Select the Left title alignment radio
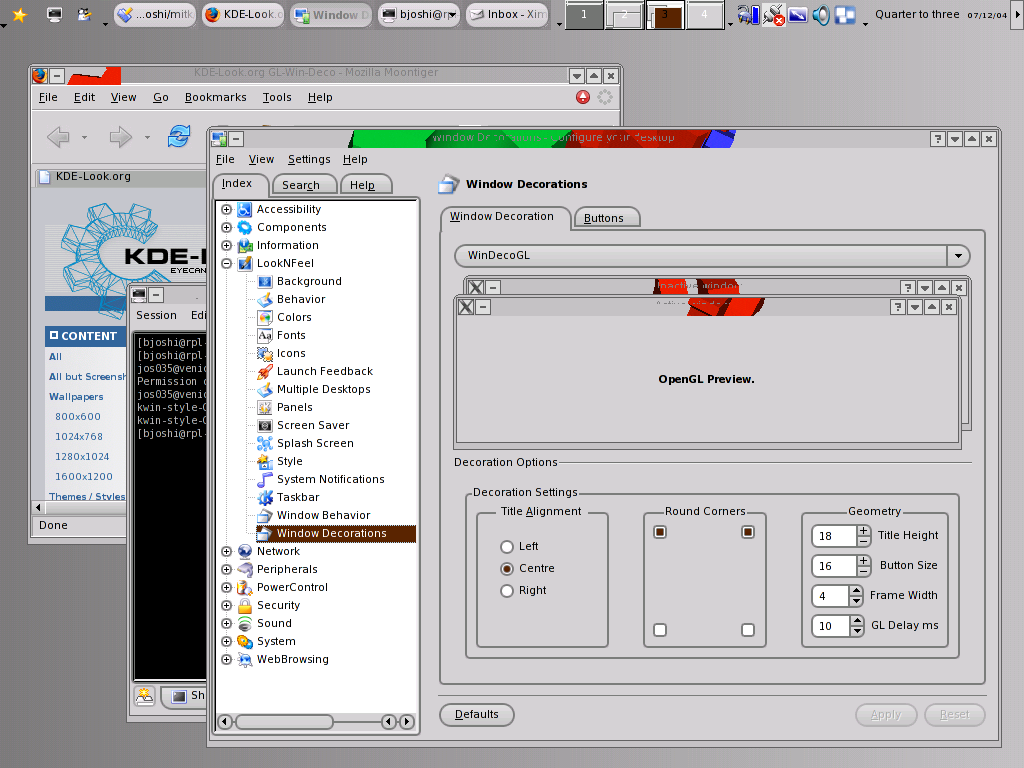 pyautogui.click(x=507, y=547)
